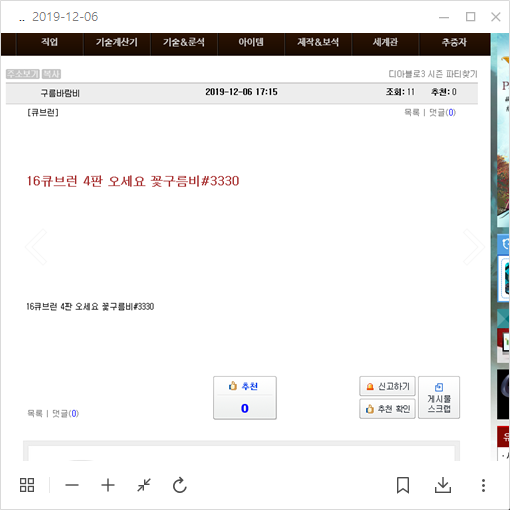Click the fit-to-window shrink arrows icon
This screenshot has height=510, width=510.
pos(144,485)
